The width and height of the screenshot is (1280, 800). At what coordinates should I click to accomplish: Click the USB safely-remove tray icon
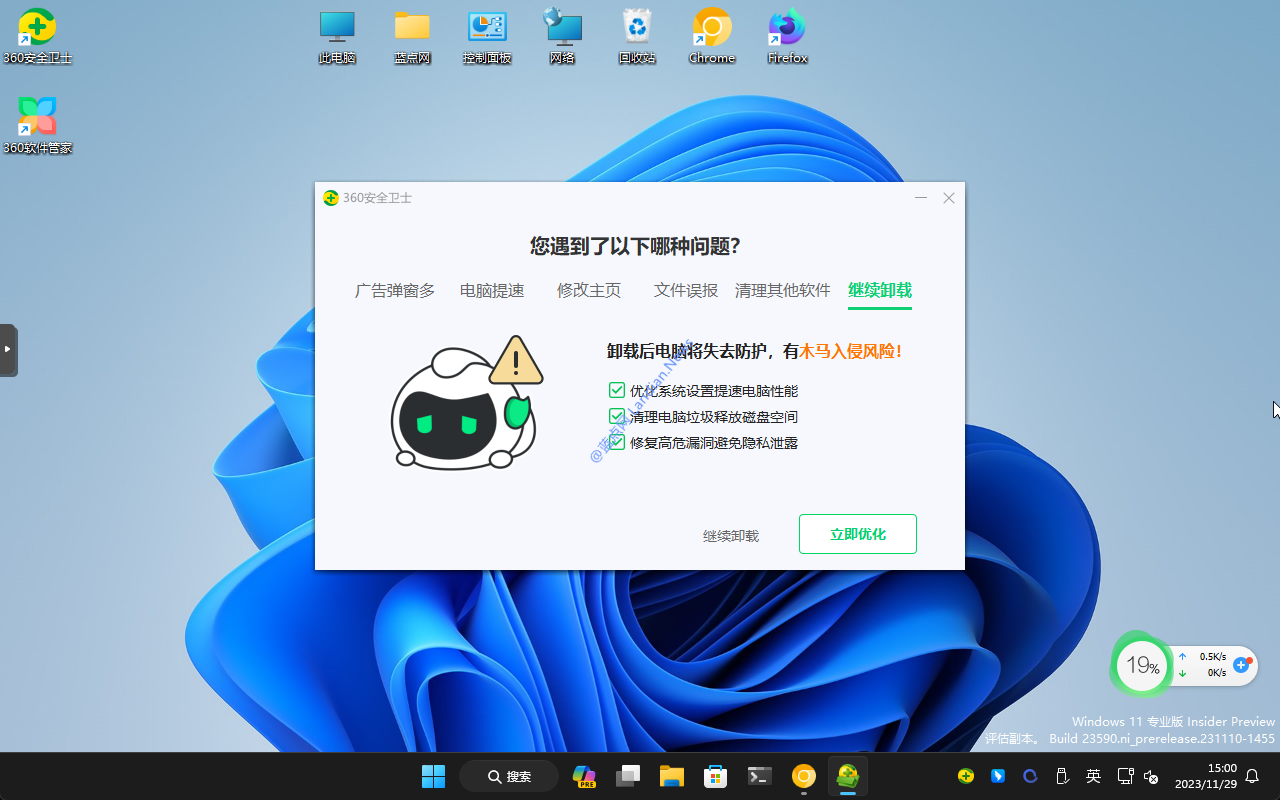1062,776
